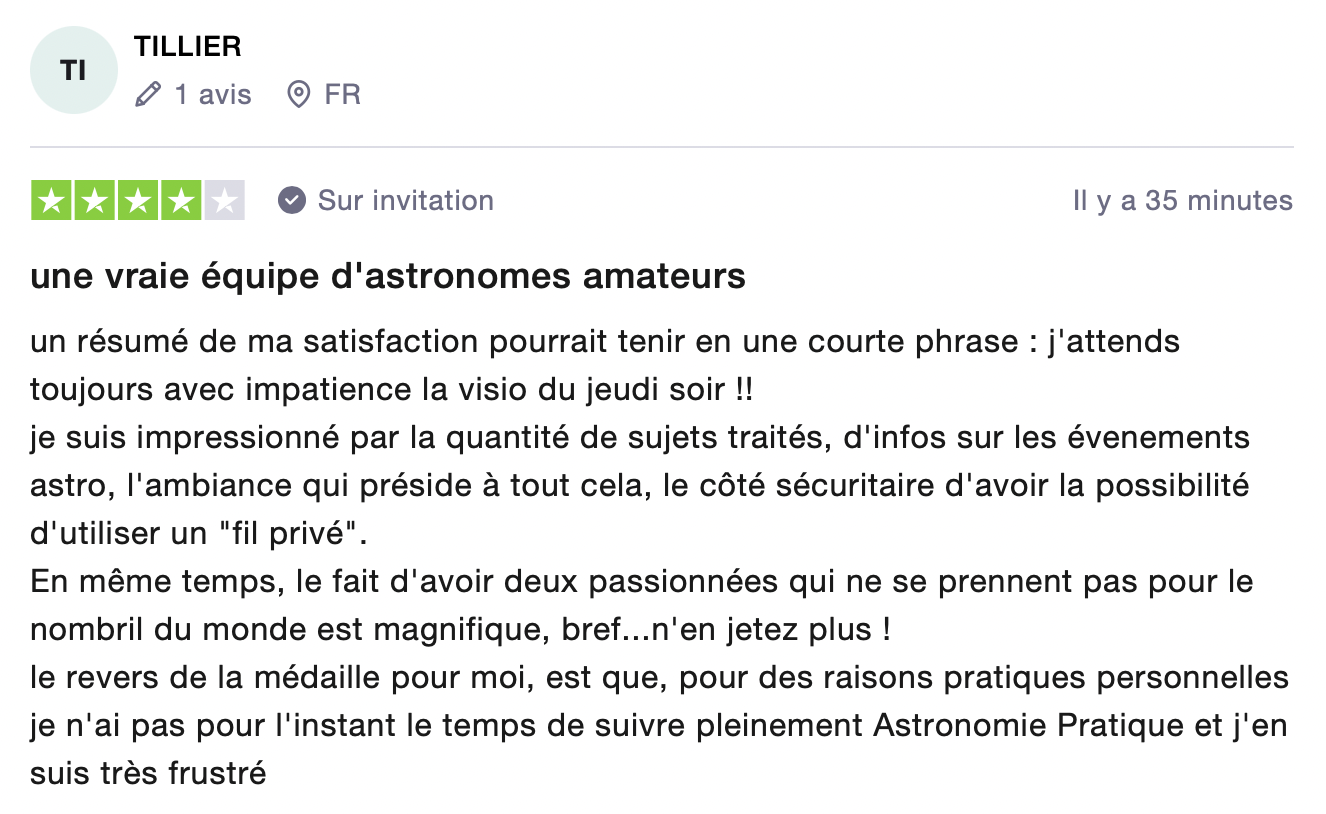Click the fourth green rating star

181,201
